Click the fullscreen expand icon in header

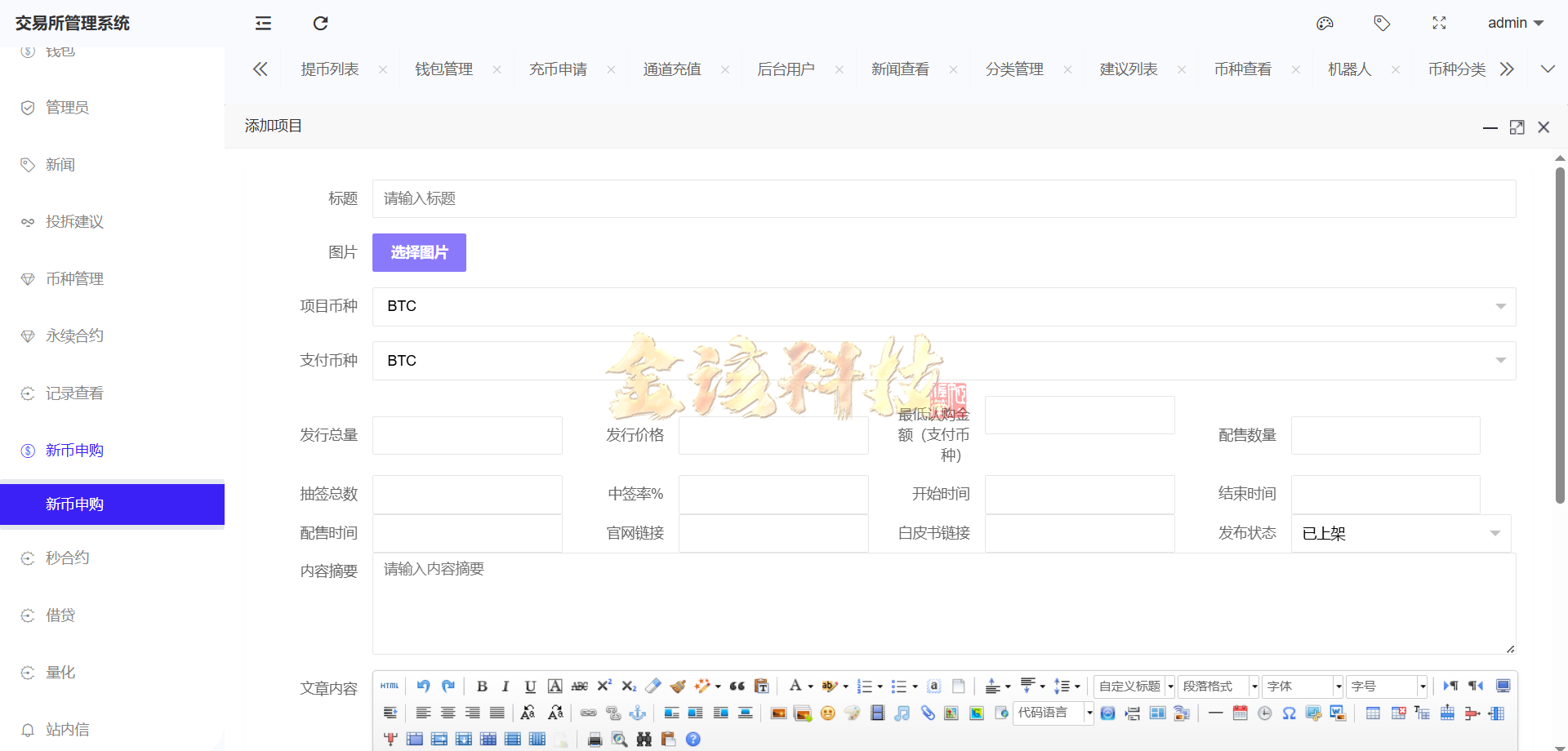(1439, 23)
